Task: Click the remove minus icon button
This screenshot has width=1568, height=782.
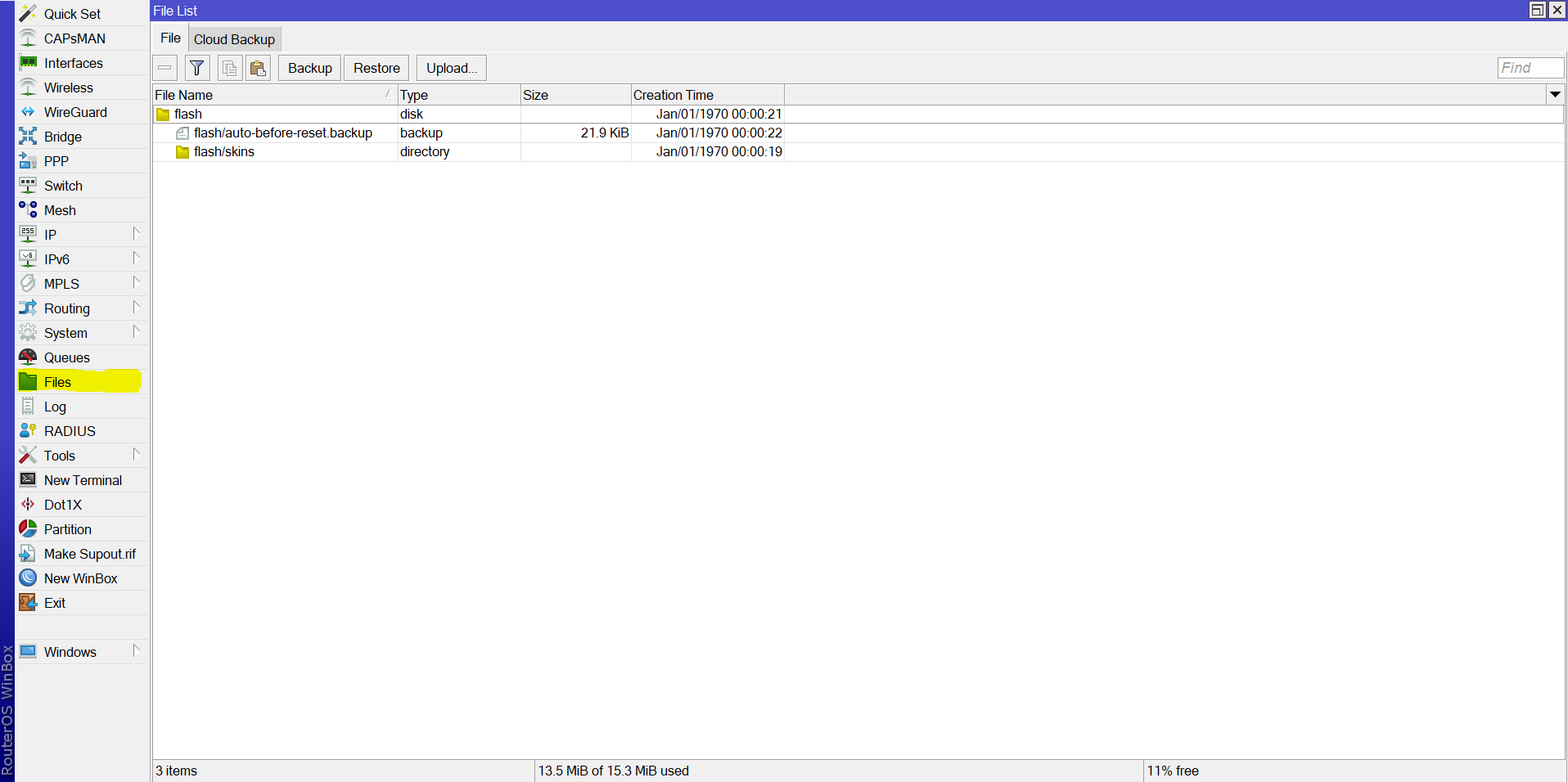Action: pyautogui.click(x=165, y=68)
